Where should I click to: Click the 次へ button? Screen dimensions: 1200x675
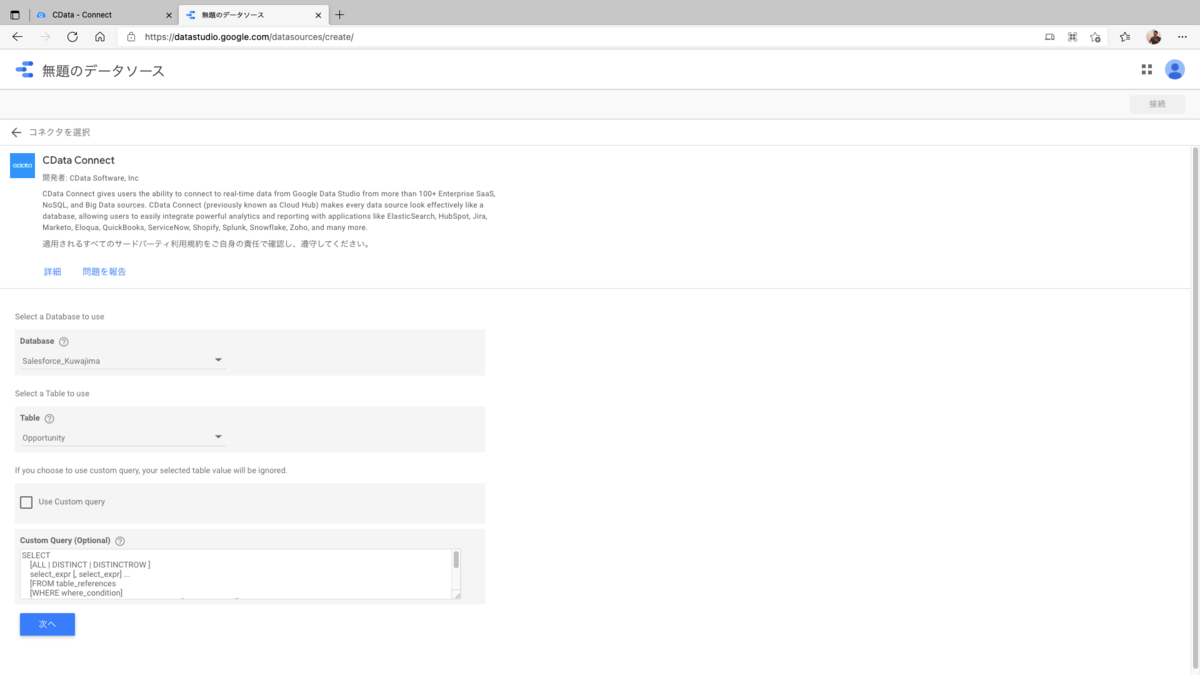[x=47, y=624]
